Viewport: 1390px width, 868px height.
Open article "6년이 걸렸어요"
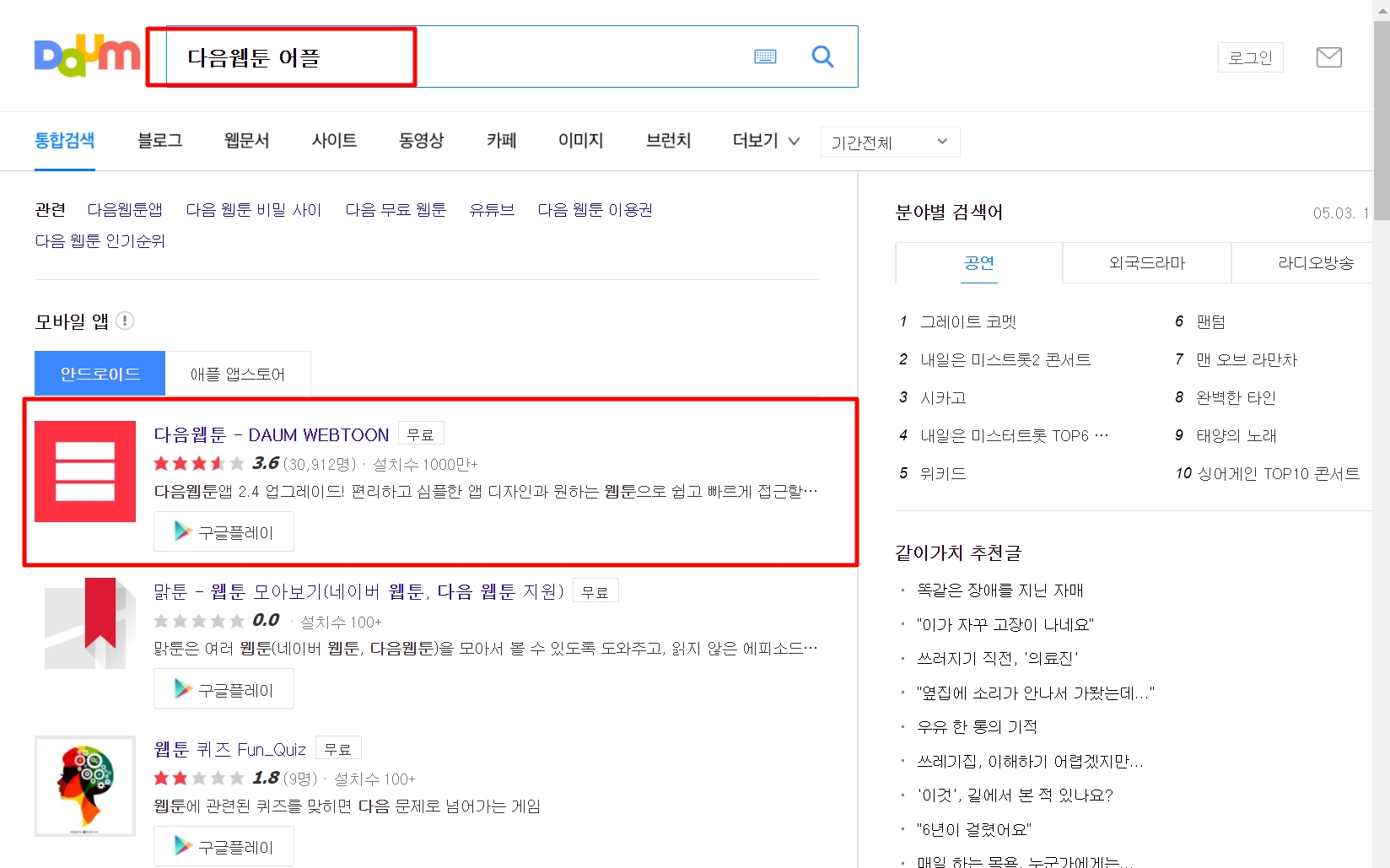coord(974,829)
